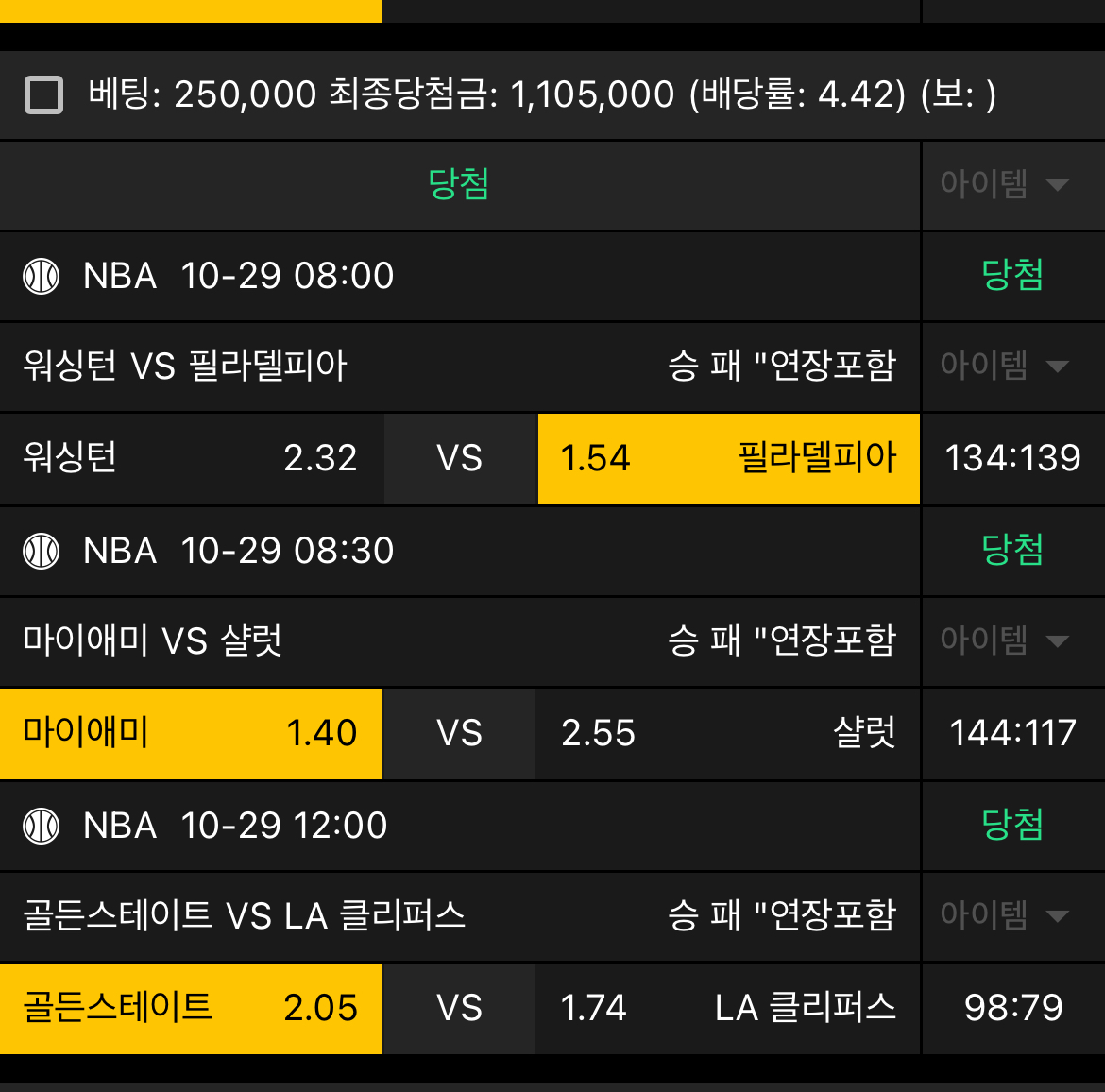Select 워싱턴 odds 2.32
The height and width of the screenshot is (1092, 1105).
(x=191, y=458)
